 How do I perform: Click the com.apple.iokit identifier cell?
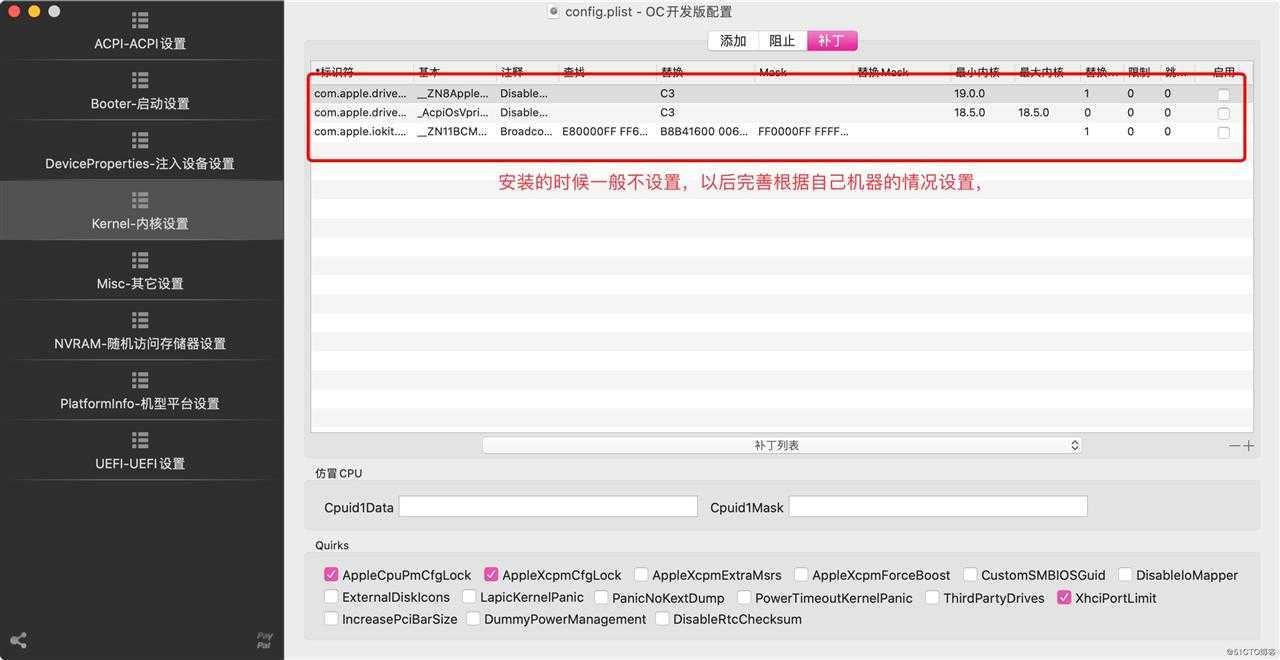pyautogui.click(x=360, y=132)
